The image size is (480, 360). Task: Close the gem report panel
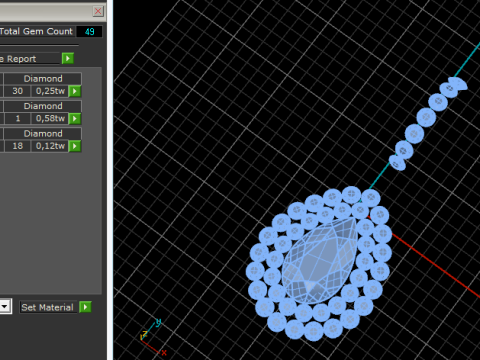click(x=98, y=11)
